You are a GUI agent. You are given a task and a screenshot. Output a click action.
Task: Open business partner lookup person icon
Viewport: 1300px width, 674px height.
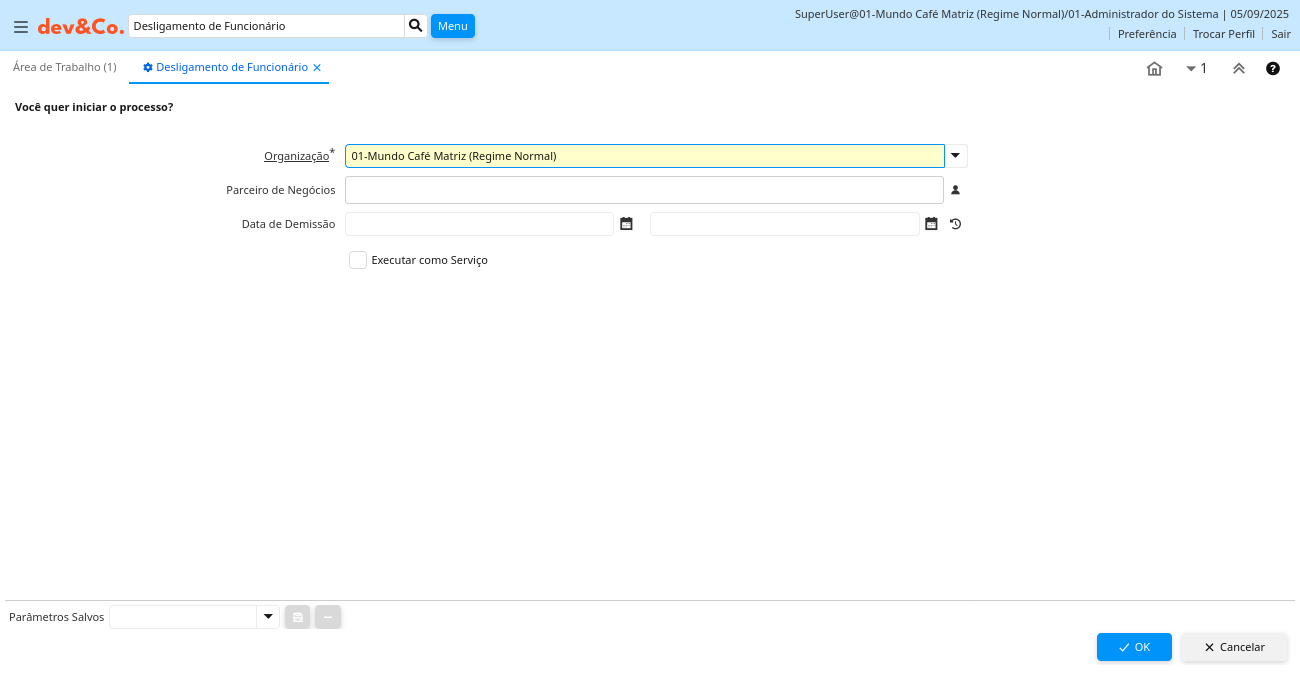[955, 190]
